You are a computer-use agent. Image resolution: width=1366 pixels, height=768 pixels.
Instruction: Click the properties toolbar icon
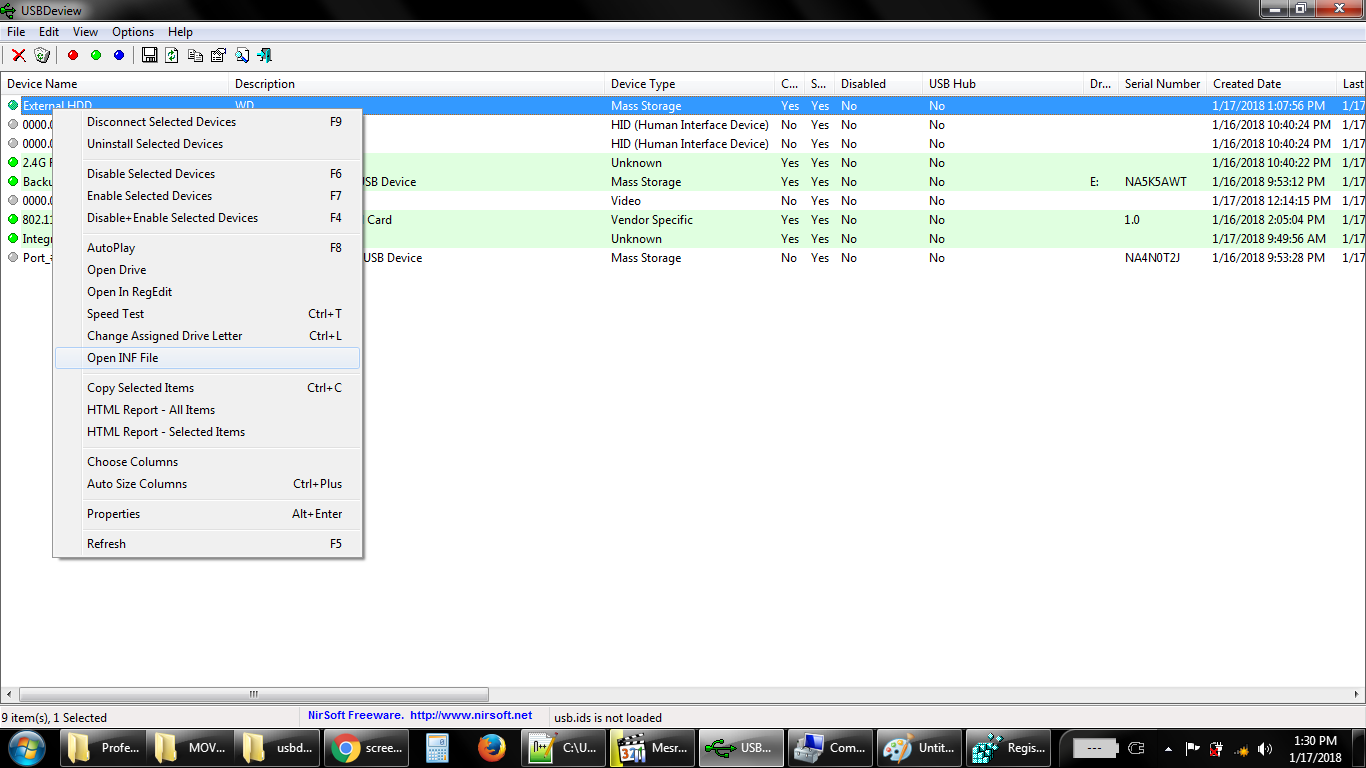click(x=218, y=55)
